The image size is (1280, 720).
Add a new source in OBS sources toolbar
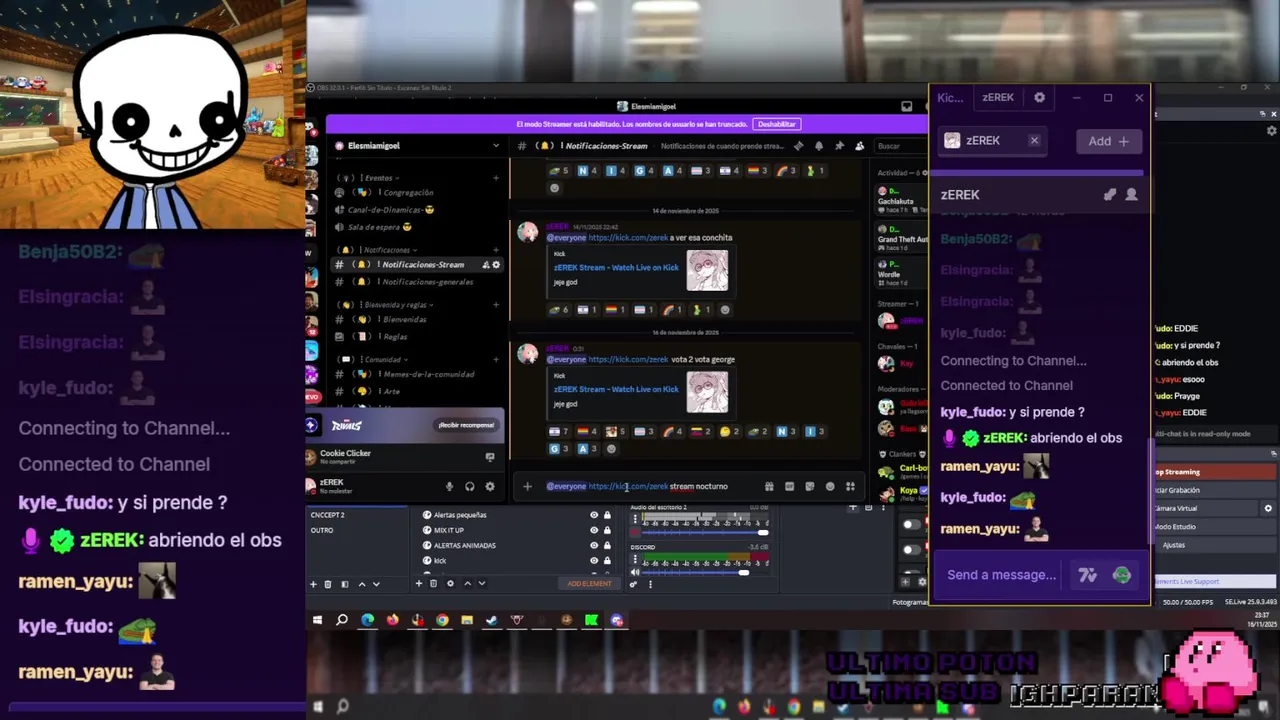pyautogui.click(x=418, y=584)
